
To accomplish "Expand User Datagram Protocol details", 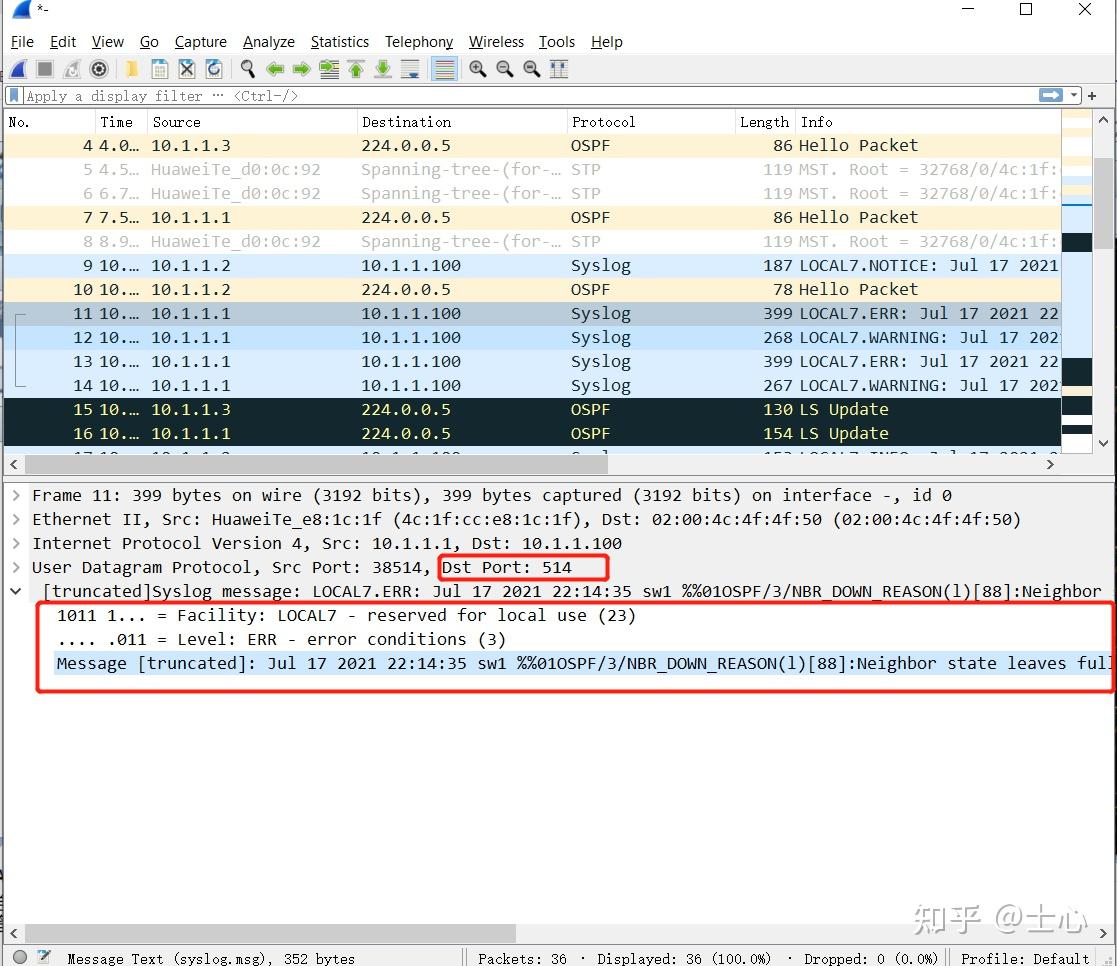I will (16, 568).
